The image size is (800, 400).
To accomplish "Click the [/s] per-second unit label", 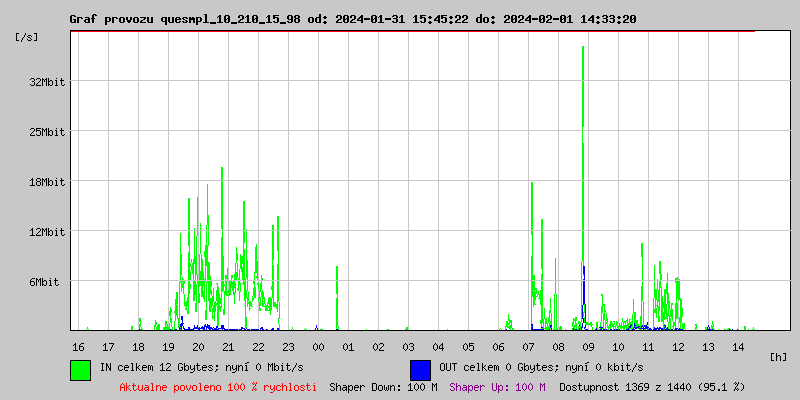I will [x=27, y=37].
